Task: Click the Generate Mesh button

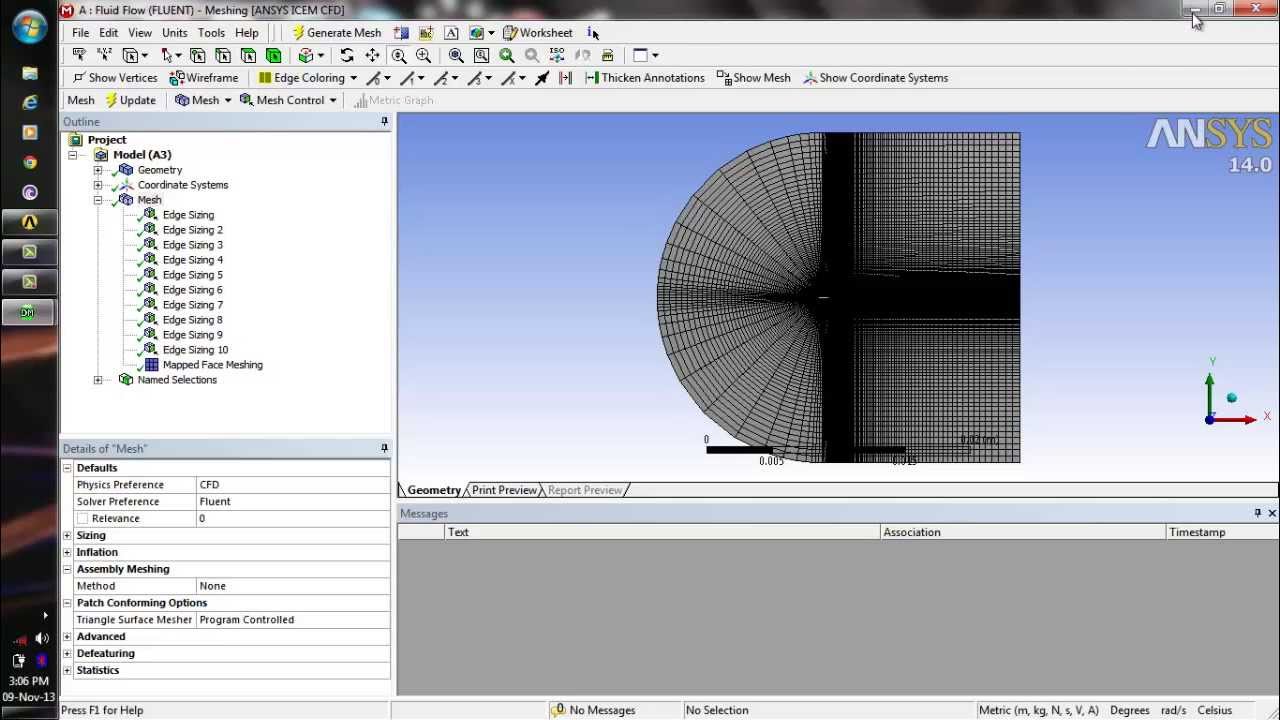Action: pos(336,33)
